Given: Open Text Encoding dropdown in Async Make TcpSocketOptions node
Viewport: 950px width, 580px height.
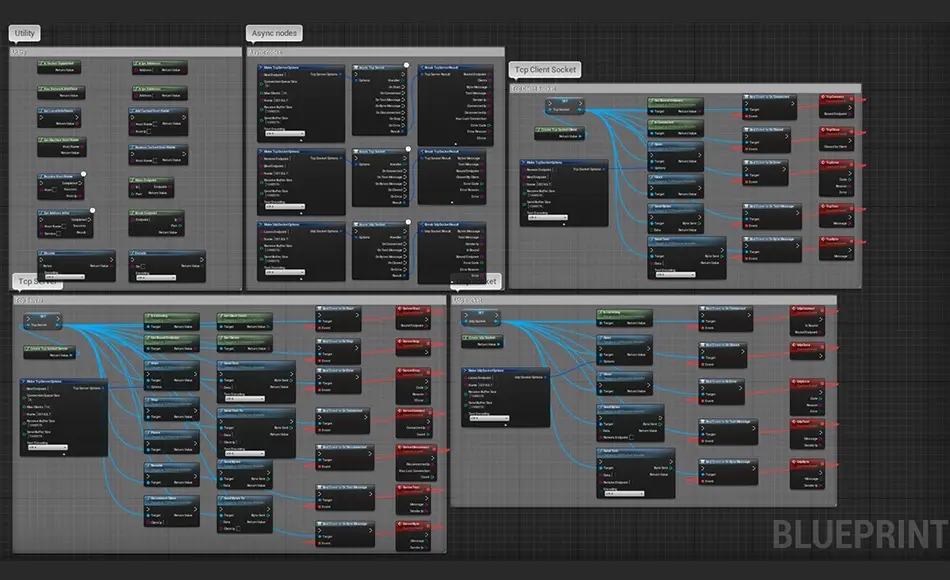Looking at the screenshot, I should pos(285,207).
